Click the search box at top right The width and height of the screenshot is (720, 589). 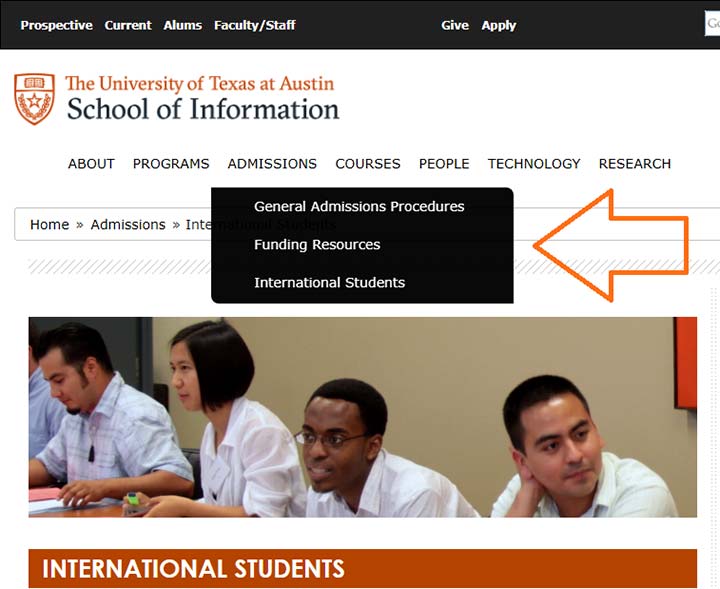point(712,23)
